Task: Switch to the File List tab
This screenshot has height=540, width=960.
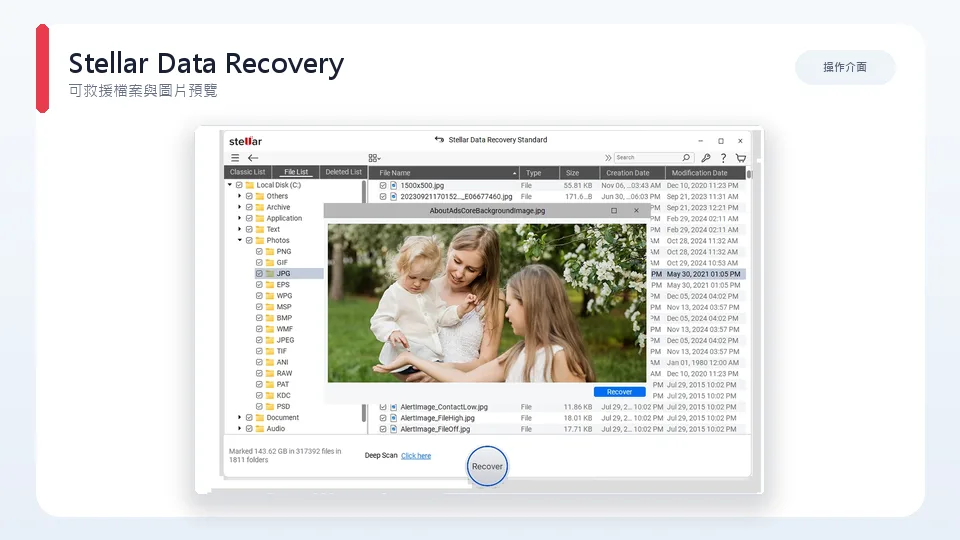Action: click(296, 172)
